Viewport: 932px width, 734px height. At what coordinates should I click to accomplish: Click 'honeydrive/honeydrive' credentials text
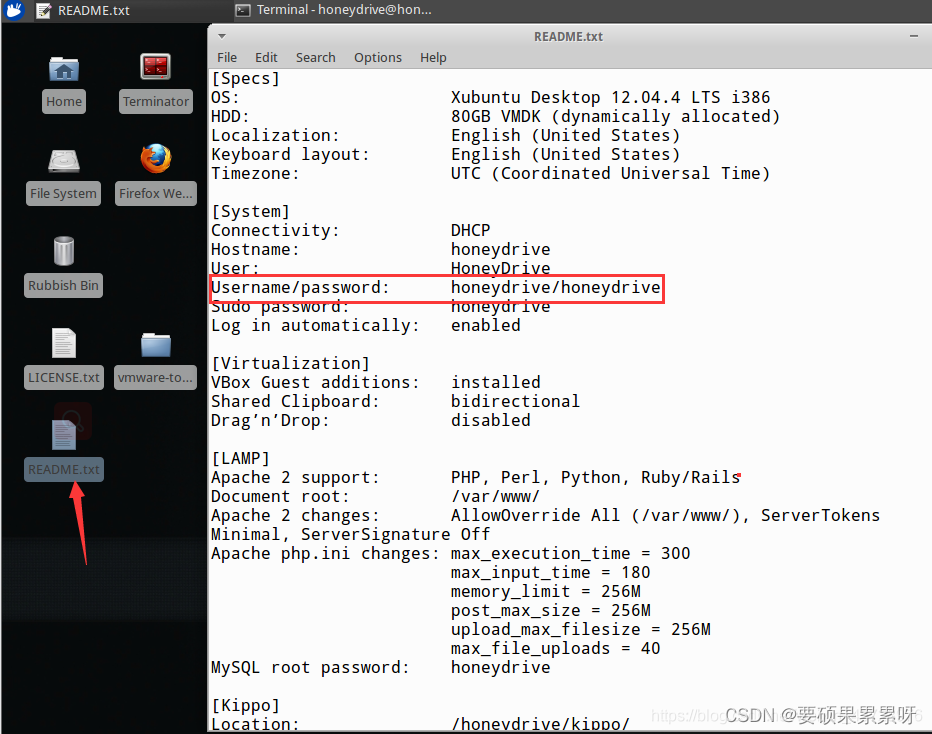pos(556,288)
